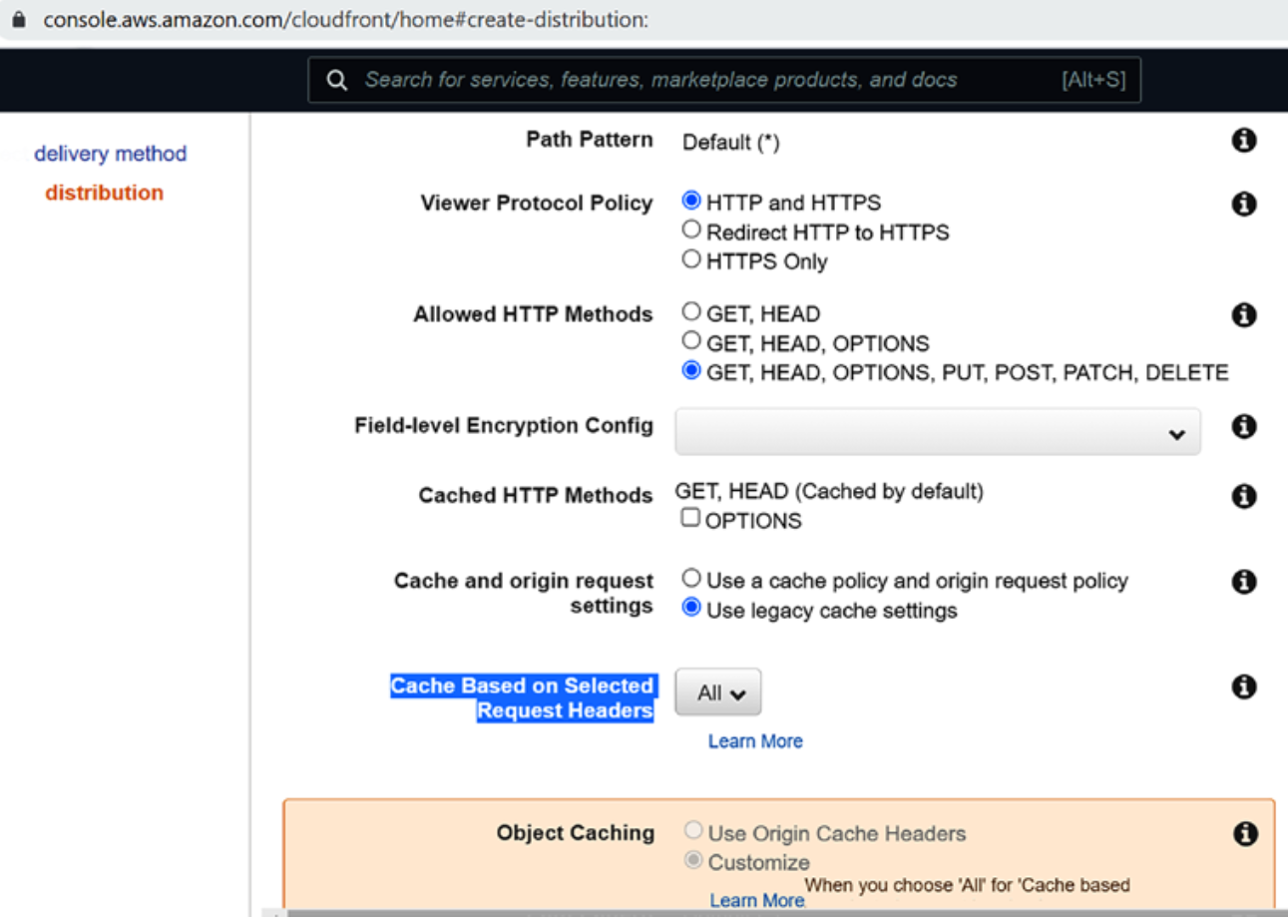Select Use legacy cache settings

pyautogui.click(x=690, y=608)
